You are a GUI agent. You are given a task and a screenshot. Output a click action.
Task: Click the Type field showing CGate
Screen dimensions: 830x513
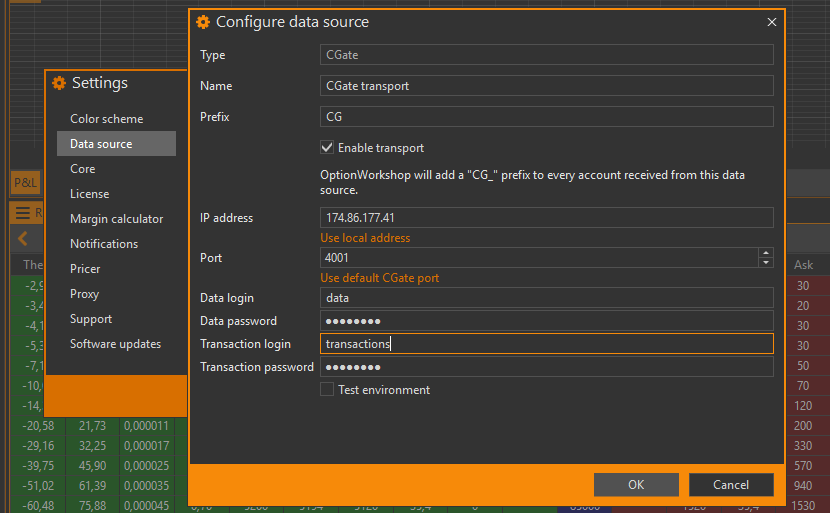click(x=546, y=55)
